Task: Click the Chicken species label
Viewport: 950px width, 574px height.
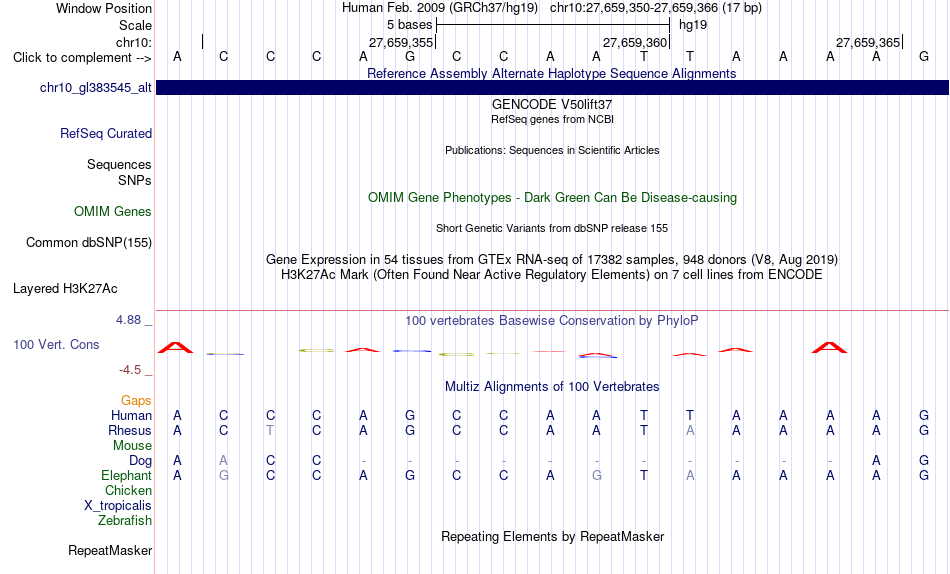Action: tap(128, 490)
